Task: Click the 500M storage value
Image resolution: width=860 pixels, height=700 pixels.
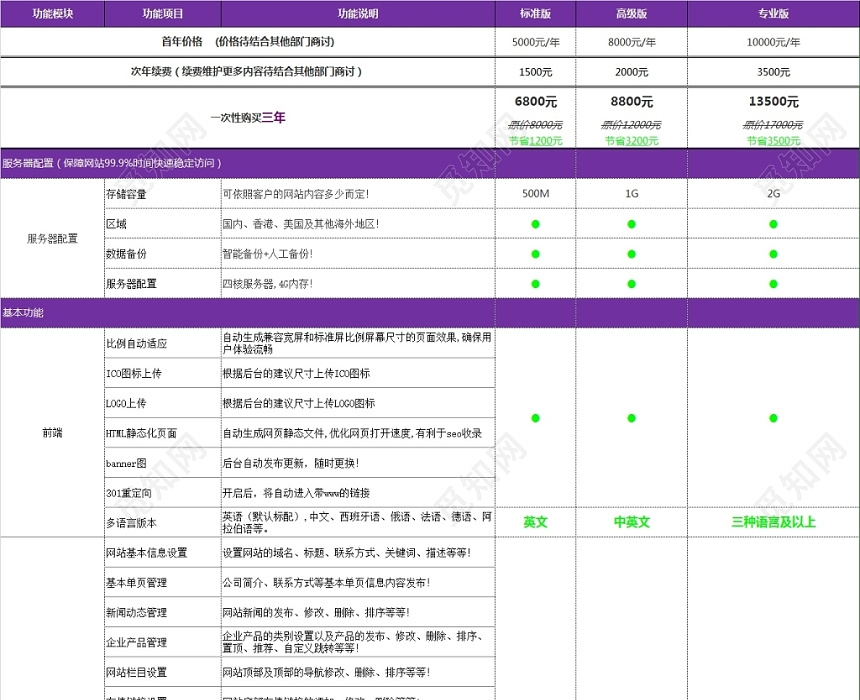Action: tap(535, 194)
